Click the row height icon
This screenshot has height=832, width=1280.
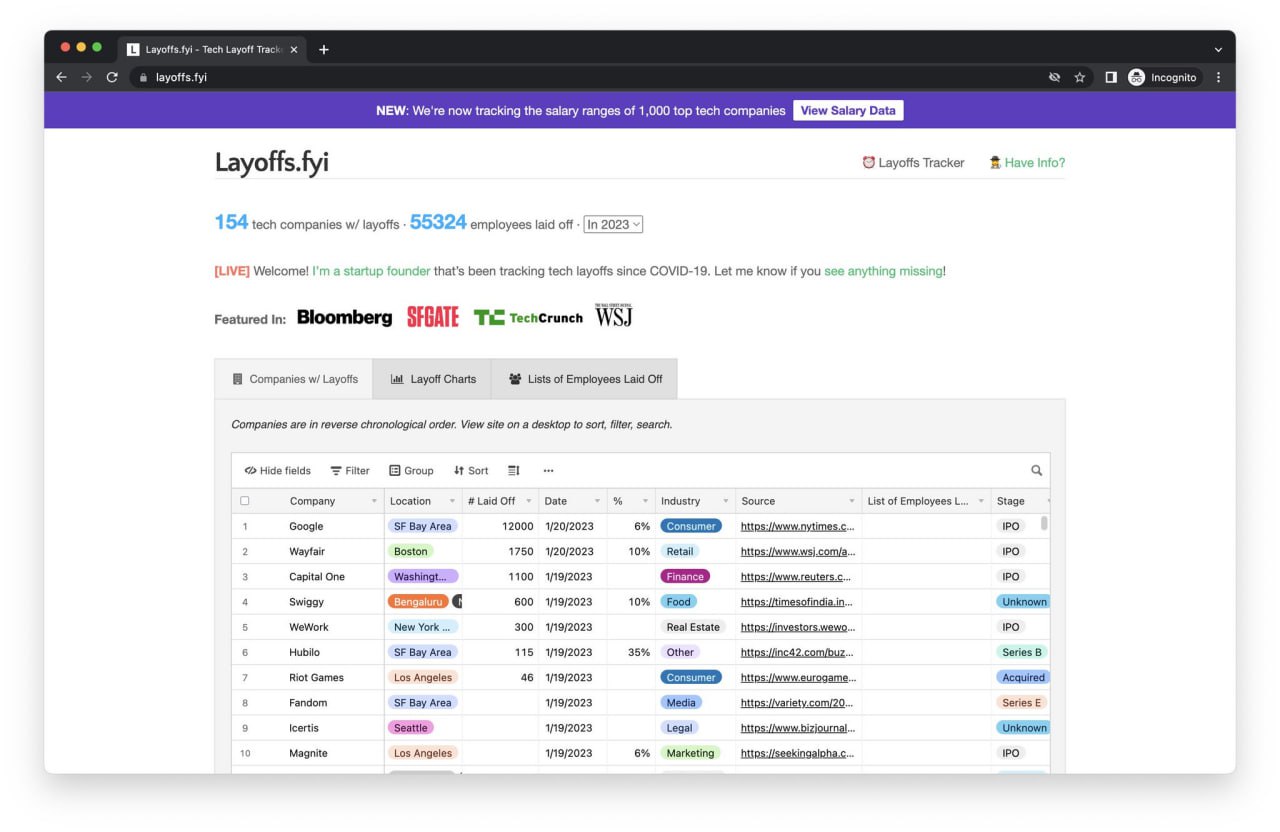coord(514,471)
